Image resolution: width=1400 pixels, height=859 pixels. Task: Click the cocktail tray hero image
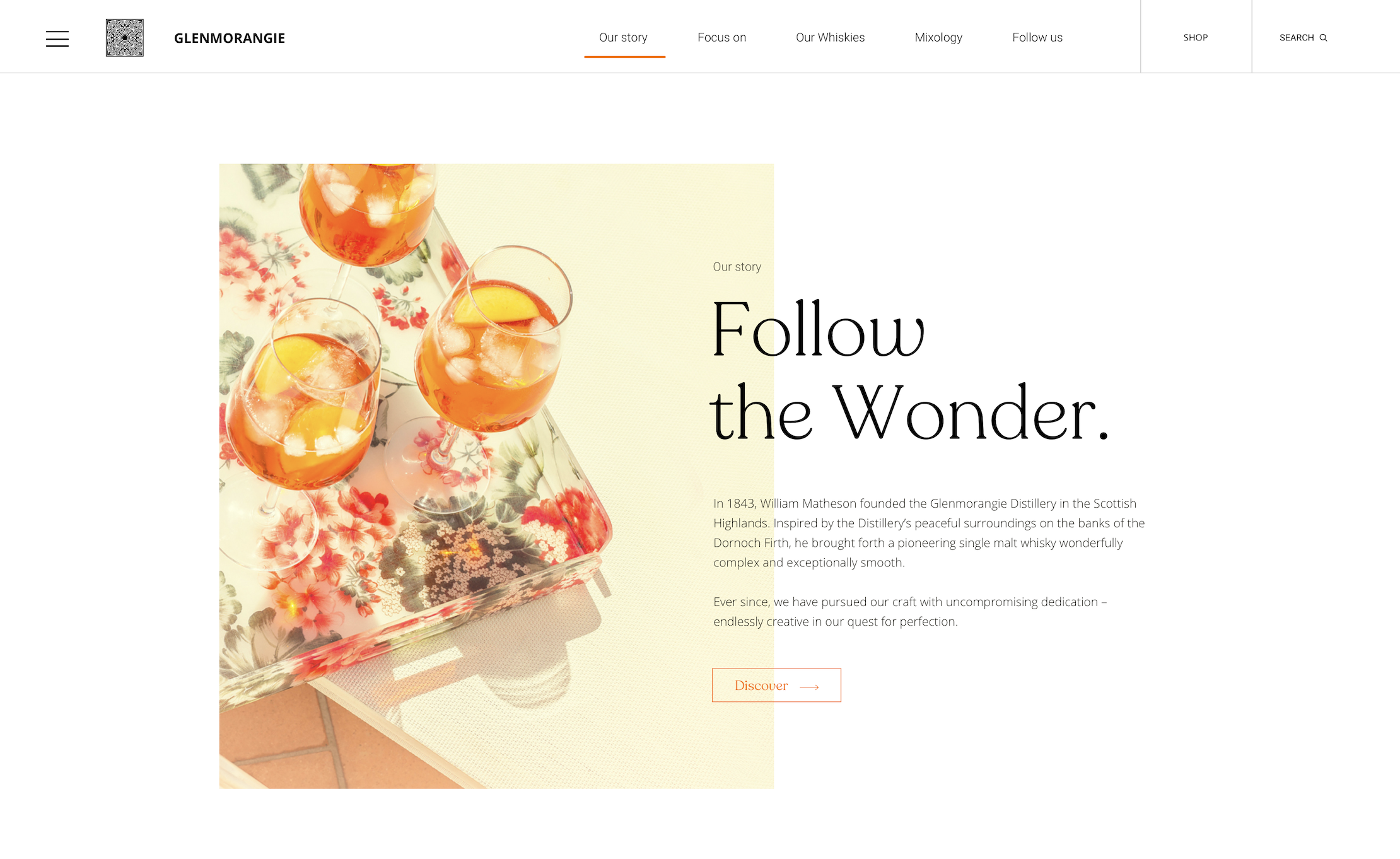tap(496, 476)
